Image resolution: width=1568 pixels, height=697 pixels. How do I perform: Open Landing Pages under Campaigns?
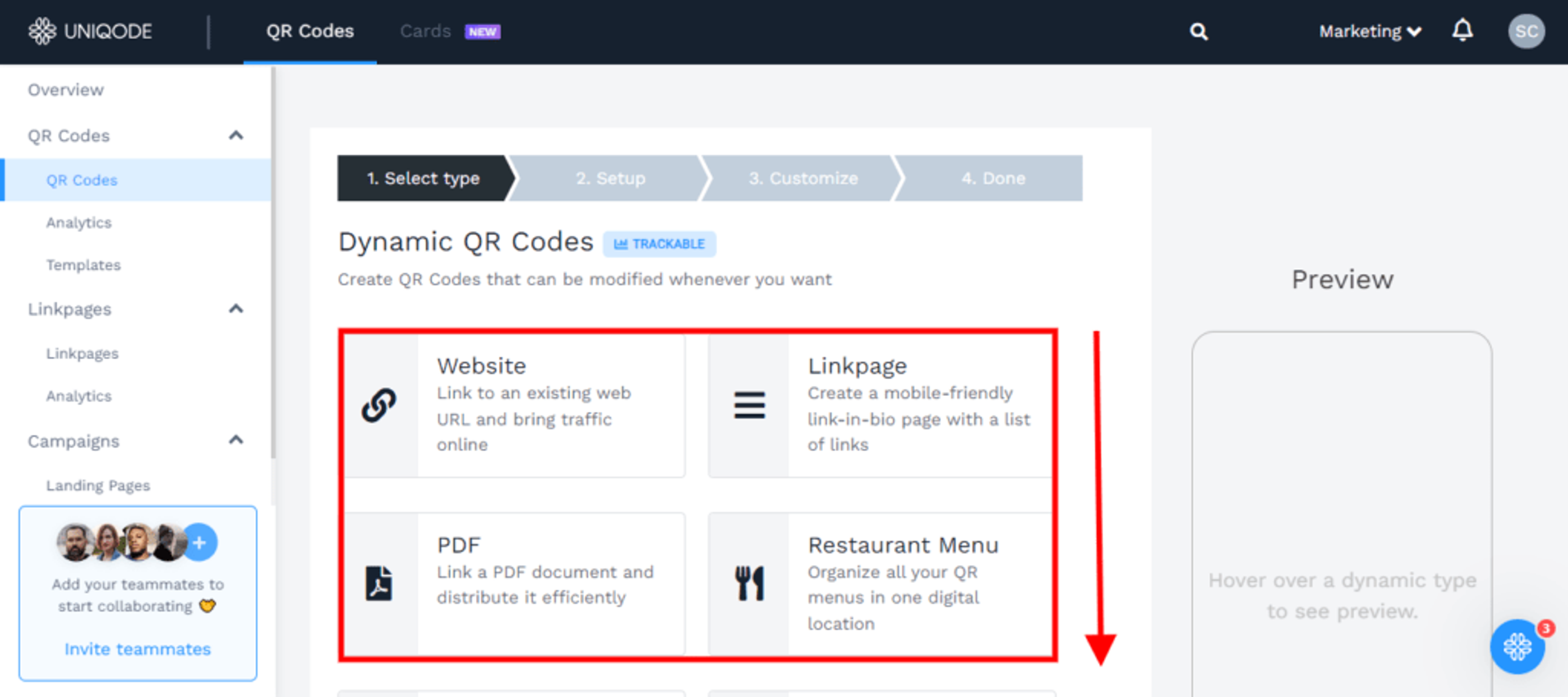point(98,486)
